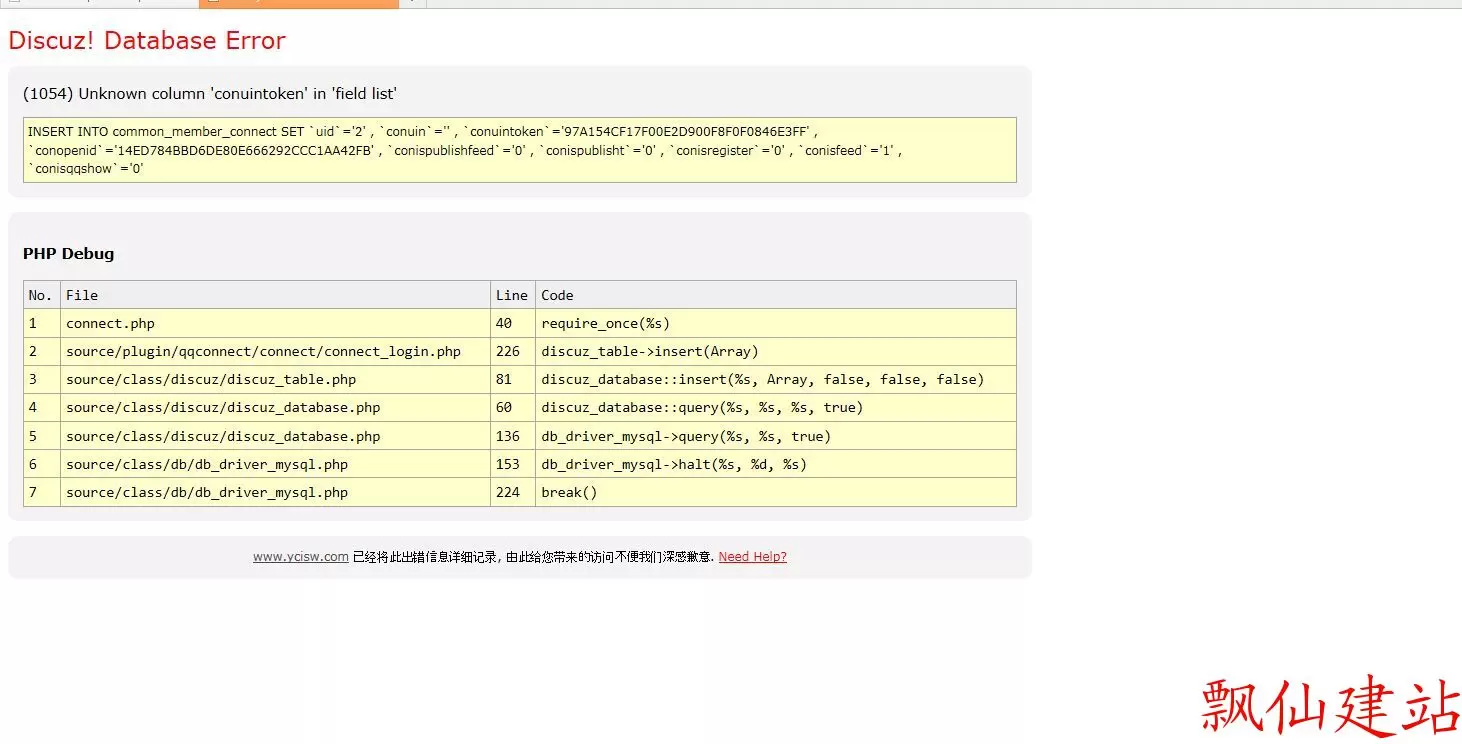Select the discuz_table->insert(Array) code cell

coord(776,351)
